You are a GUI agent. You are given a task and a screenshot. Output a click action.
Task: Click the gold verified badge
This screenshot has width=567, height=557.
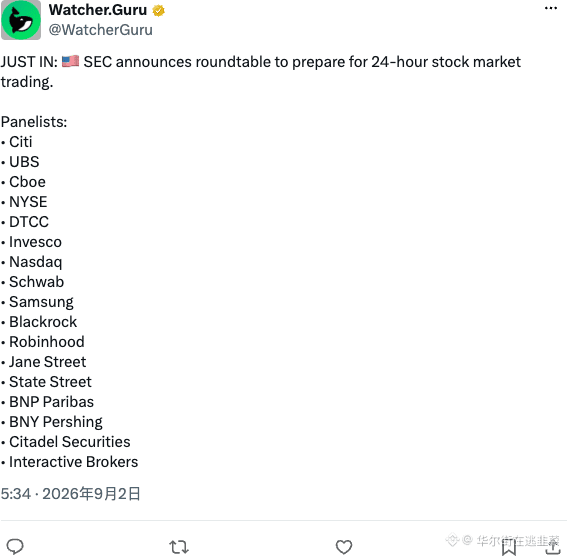[x=158, y=11]
